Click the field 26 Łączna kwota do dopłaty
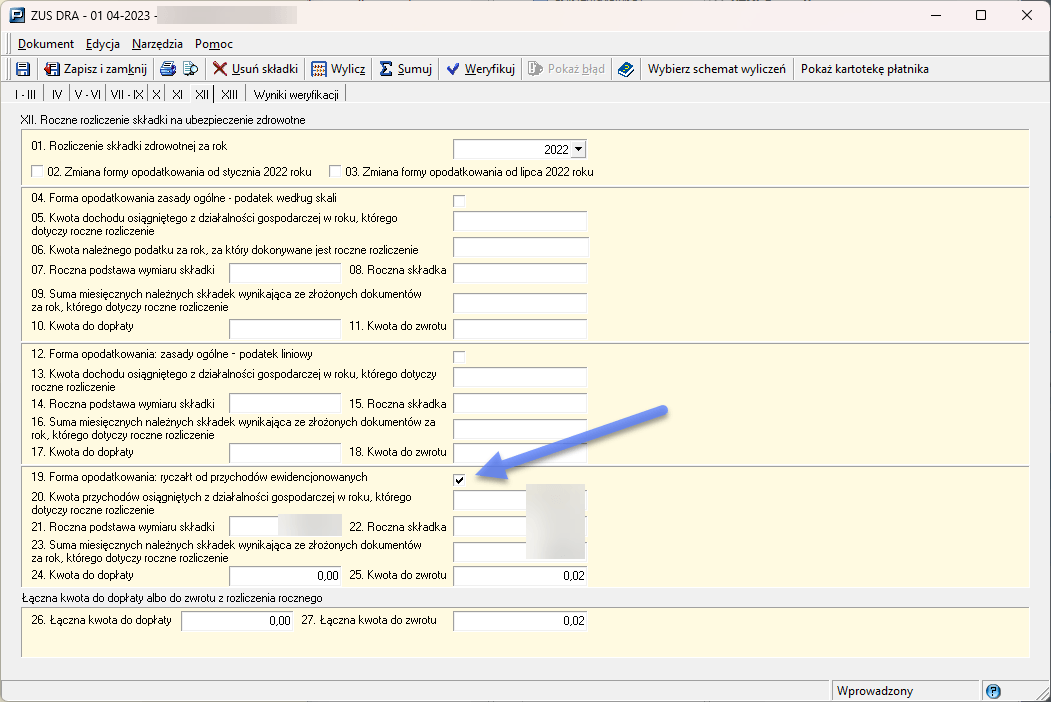The image size is (1051, 702). 237,621
